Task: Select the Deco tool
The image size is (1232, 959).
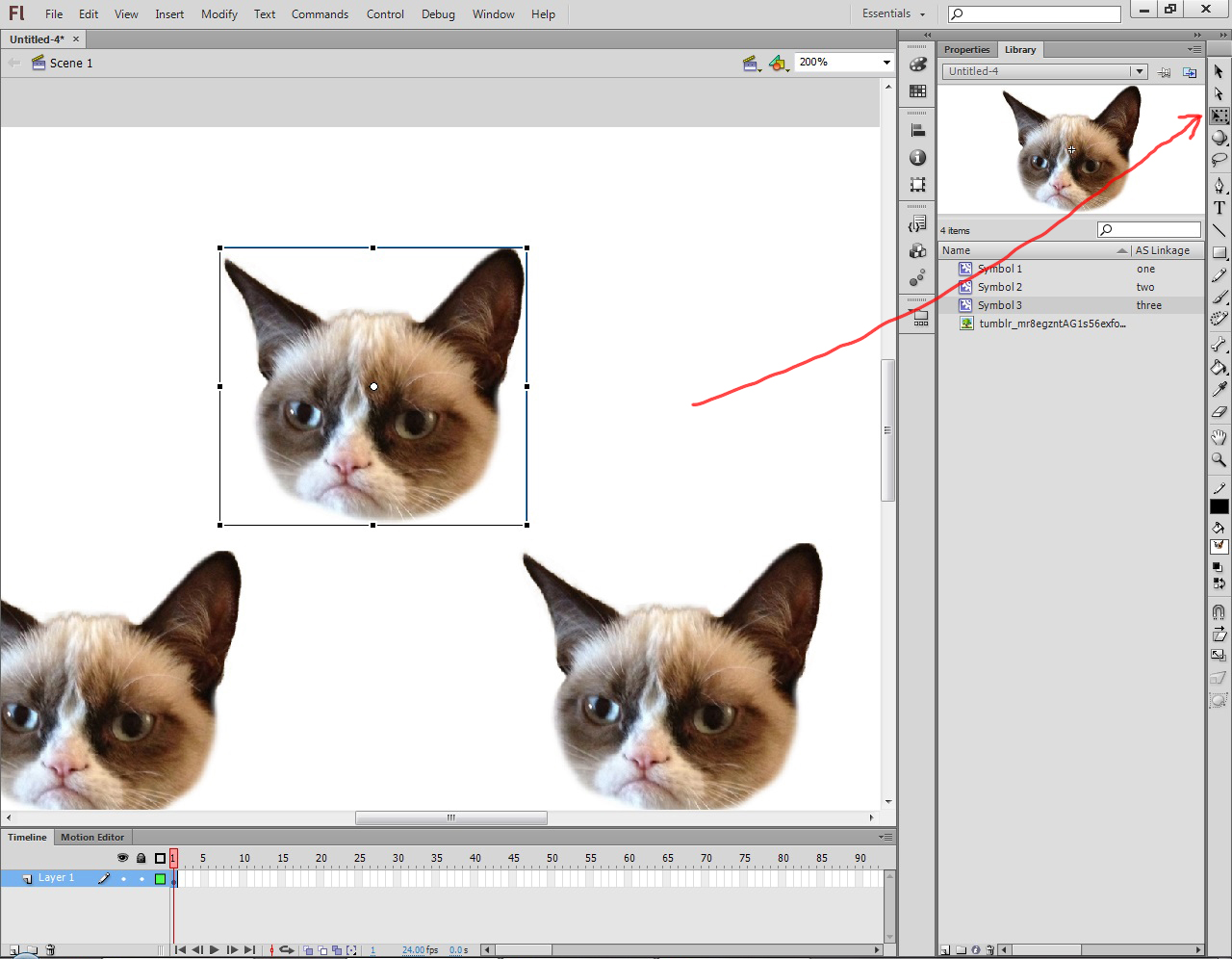Action: click(1219, 319)
